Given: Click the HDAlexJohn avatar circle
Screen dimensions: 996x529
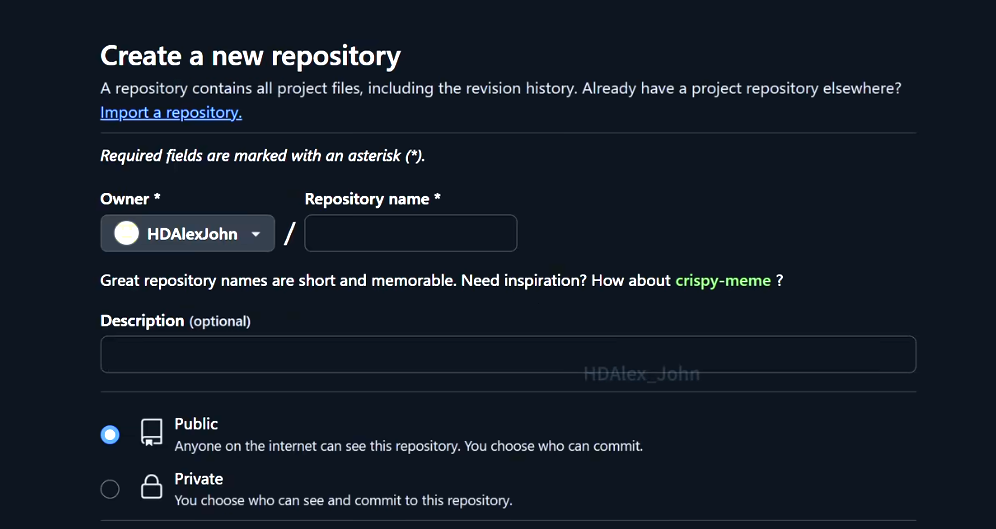Looking at the screenshot, I should tap(126, 234).
